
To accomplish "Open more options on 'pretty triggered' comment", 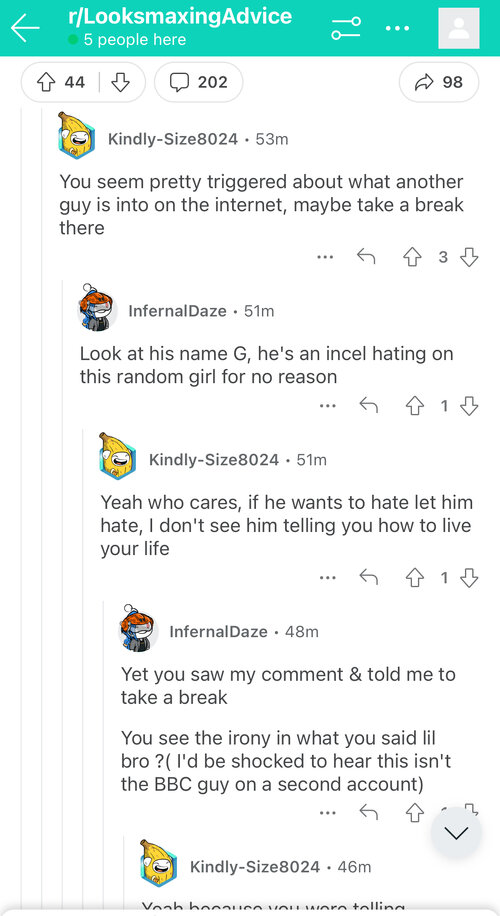I will [x=326, y=257].
